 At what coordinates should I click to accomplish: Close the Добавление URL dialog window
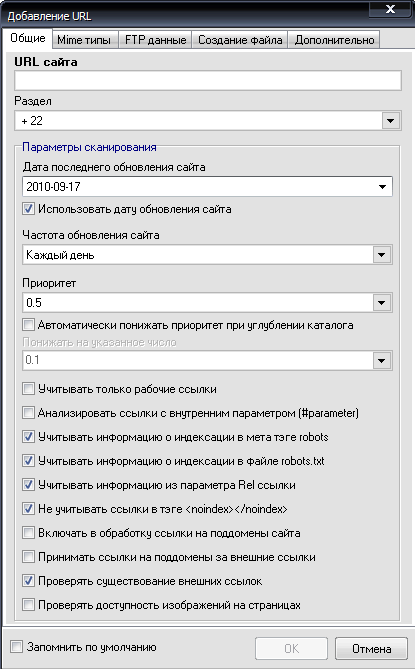click(390, 9)
